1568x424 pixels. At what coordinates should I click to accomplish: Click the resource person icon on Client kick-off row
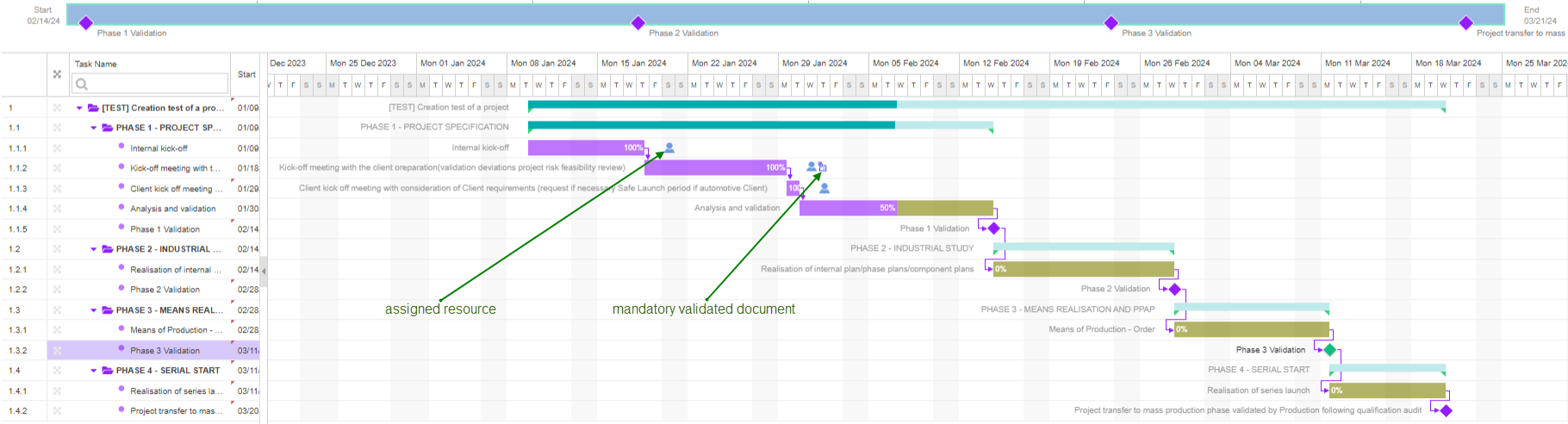[824, 188]
